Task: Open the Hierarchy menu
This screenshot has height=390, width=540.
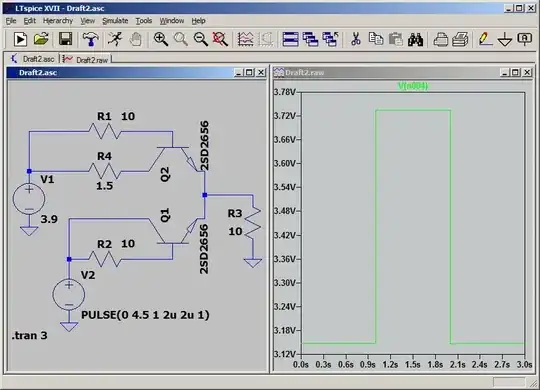Action: coord(58,21)
